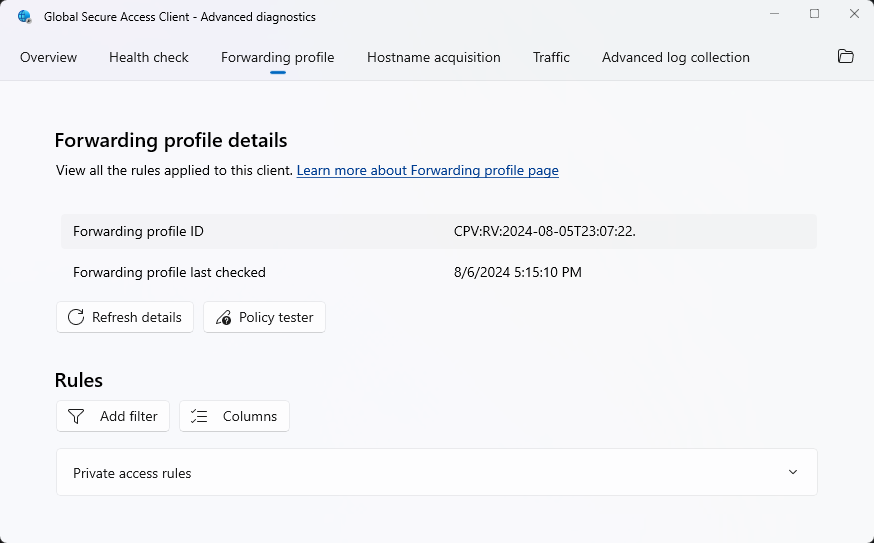Viewport: 874px width, 543px height.
Task: Click the refresh arrow icon
Action: [x=76, y=317]
